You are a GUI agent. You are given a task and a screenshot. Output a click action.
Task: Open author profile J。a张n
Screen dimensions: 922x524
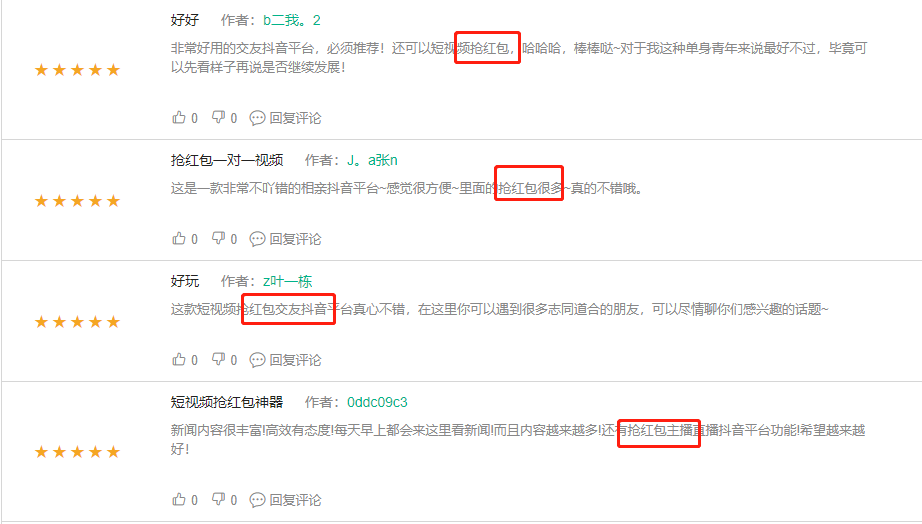pos(372,160)
